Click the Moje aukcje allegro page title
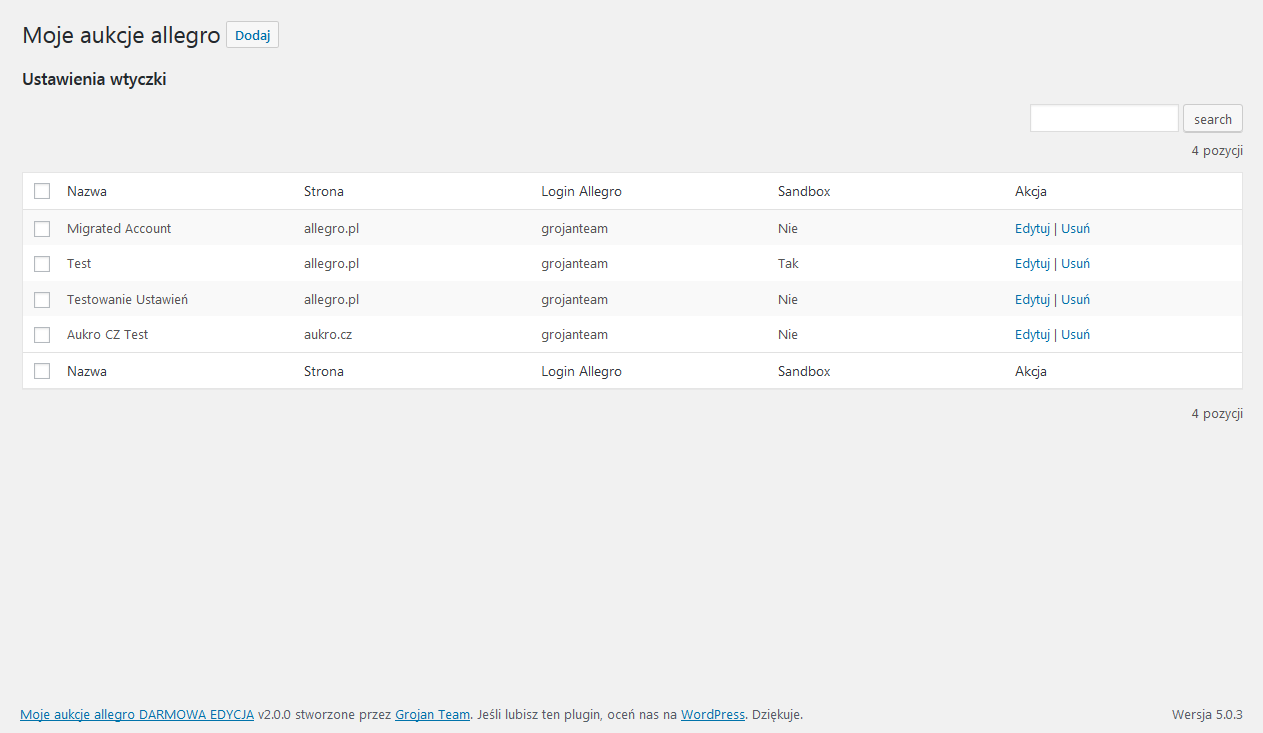Screen dimensions: 1263x733 [121, 35]
